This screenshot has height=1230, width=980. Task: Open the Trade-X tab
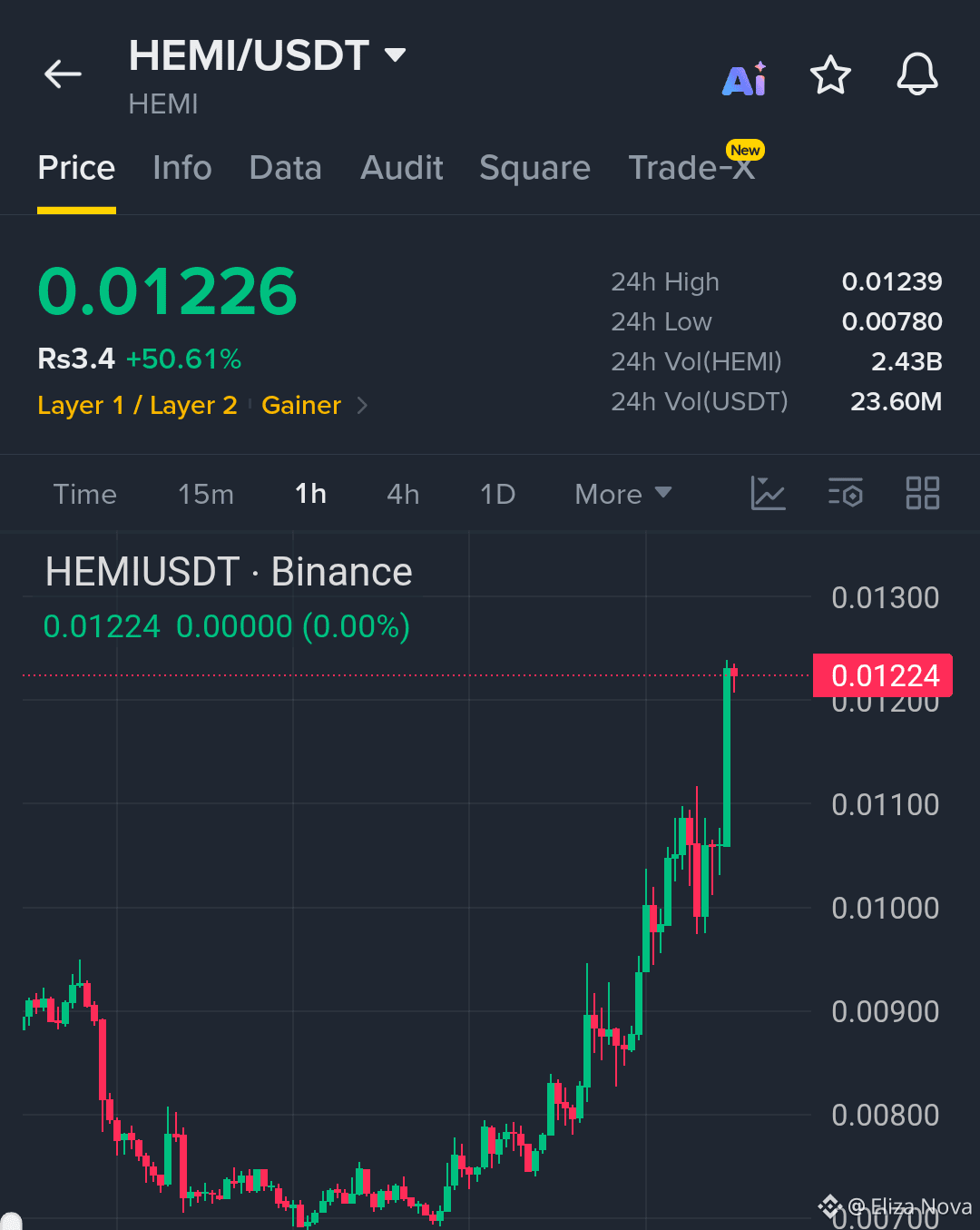[x=691, y=168]
